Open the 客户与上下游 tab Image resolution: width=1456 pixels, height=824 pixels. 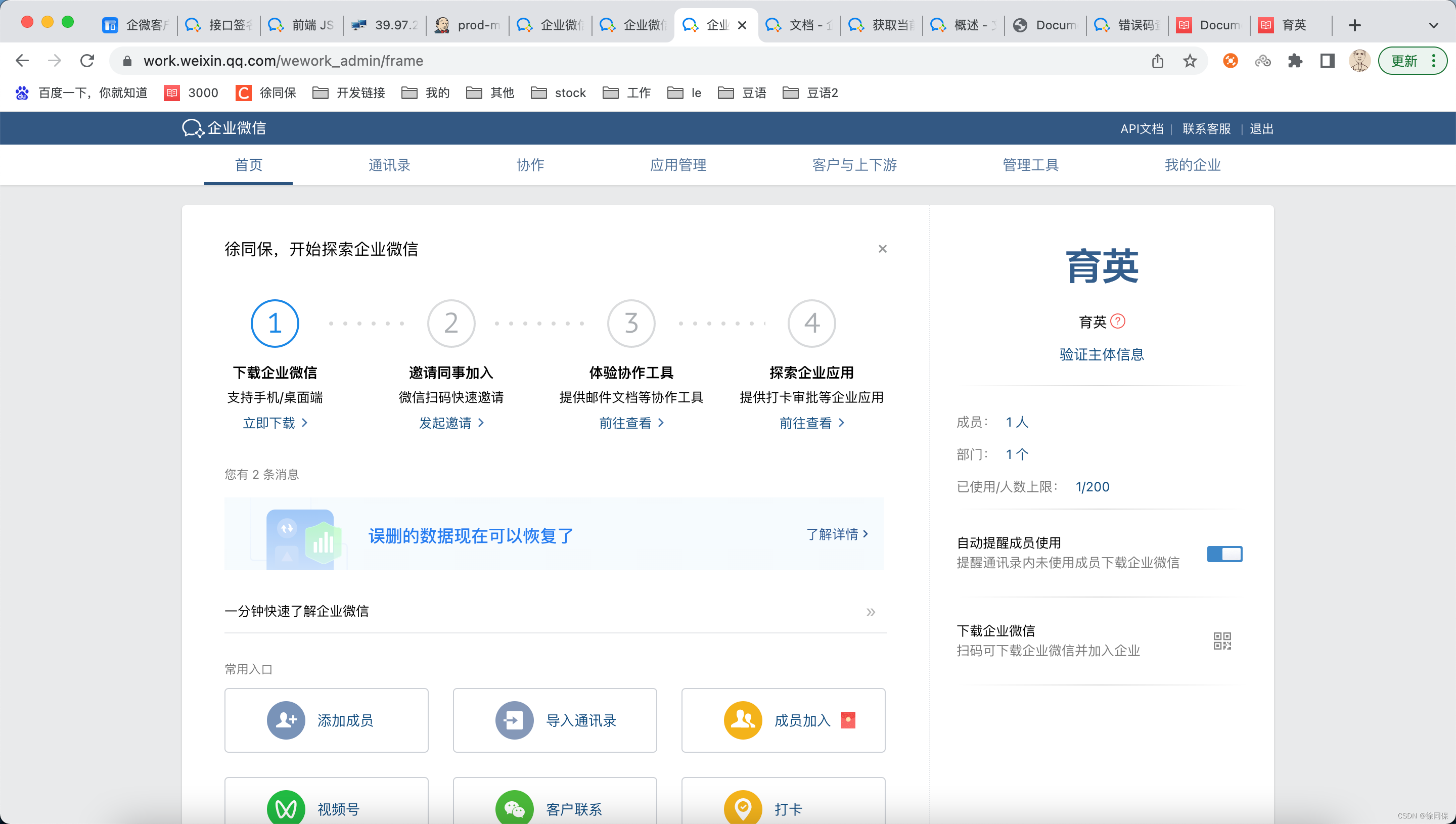854,165
